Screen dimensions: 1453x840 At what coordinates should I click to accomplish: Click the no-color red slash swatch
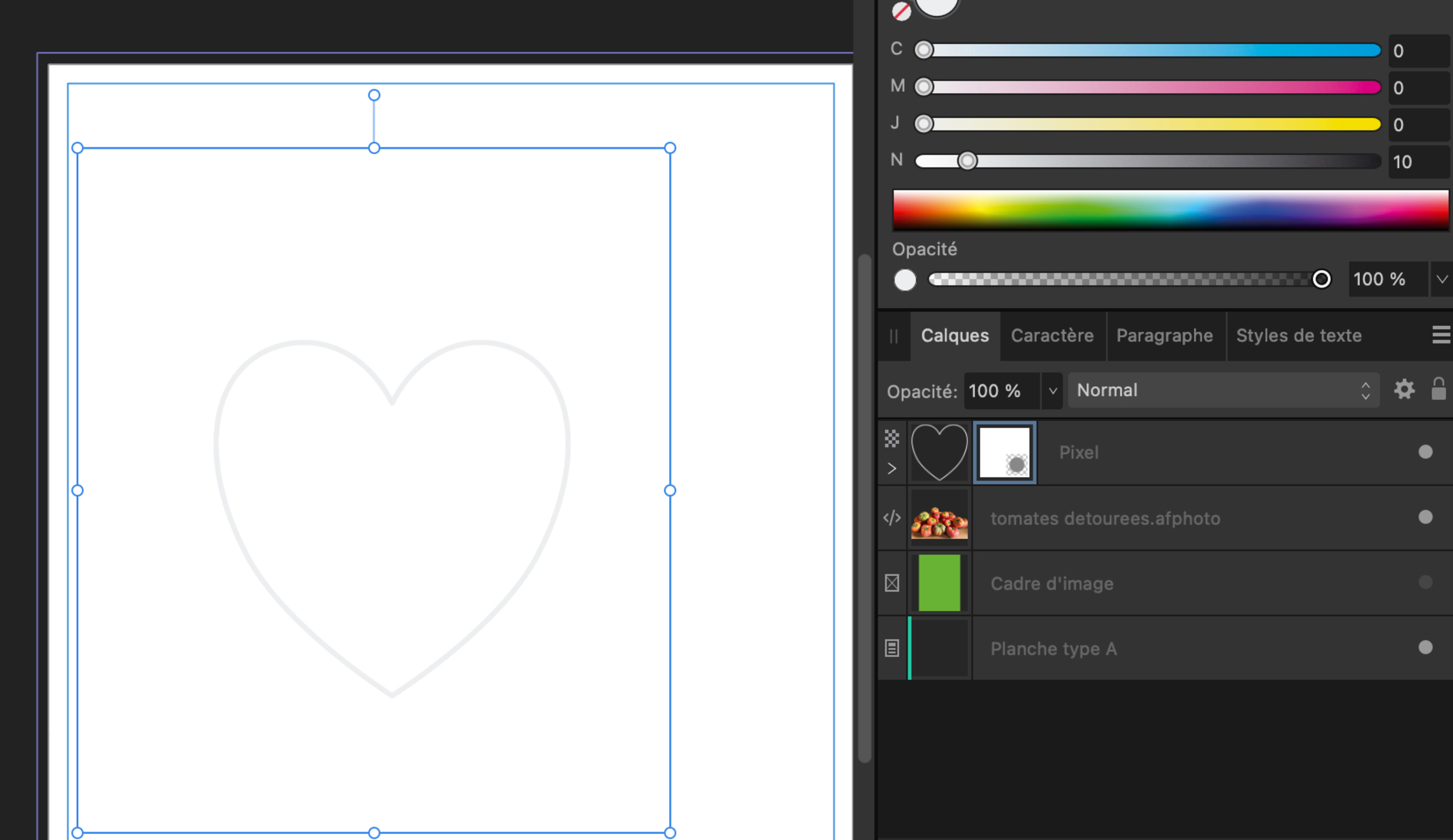coord(901,11)
